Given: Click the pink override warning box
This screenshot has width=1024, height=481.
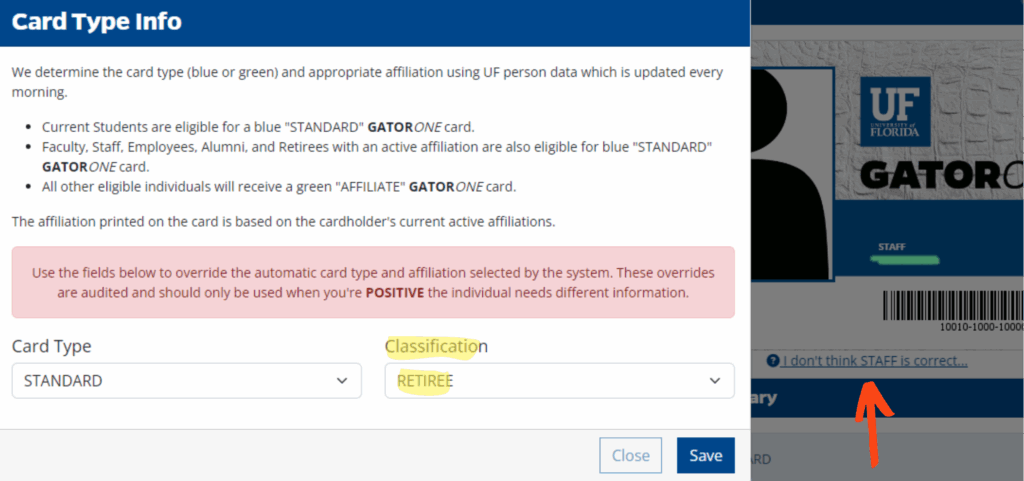Looking at the screenshot, I should [x=373, y=282].
